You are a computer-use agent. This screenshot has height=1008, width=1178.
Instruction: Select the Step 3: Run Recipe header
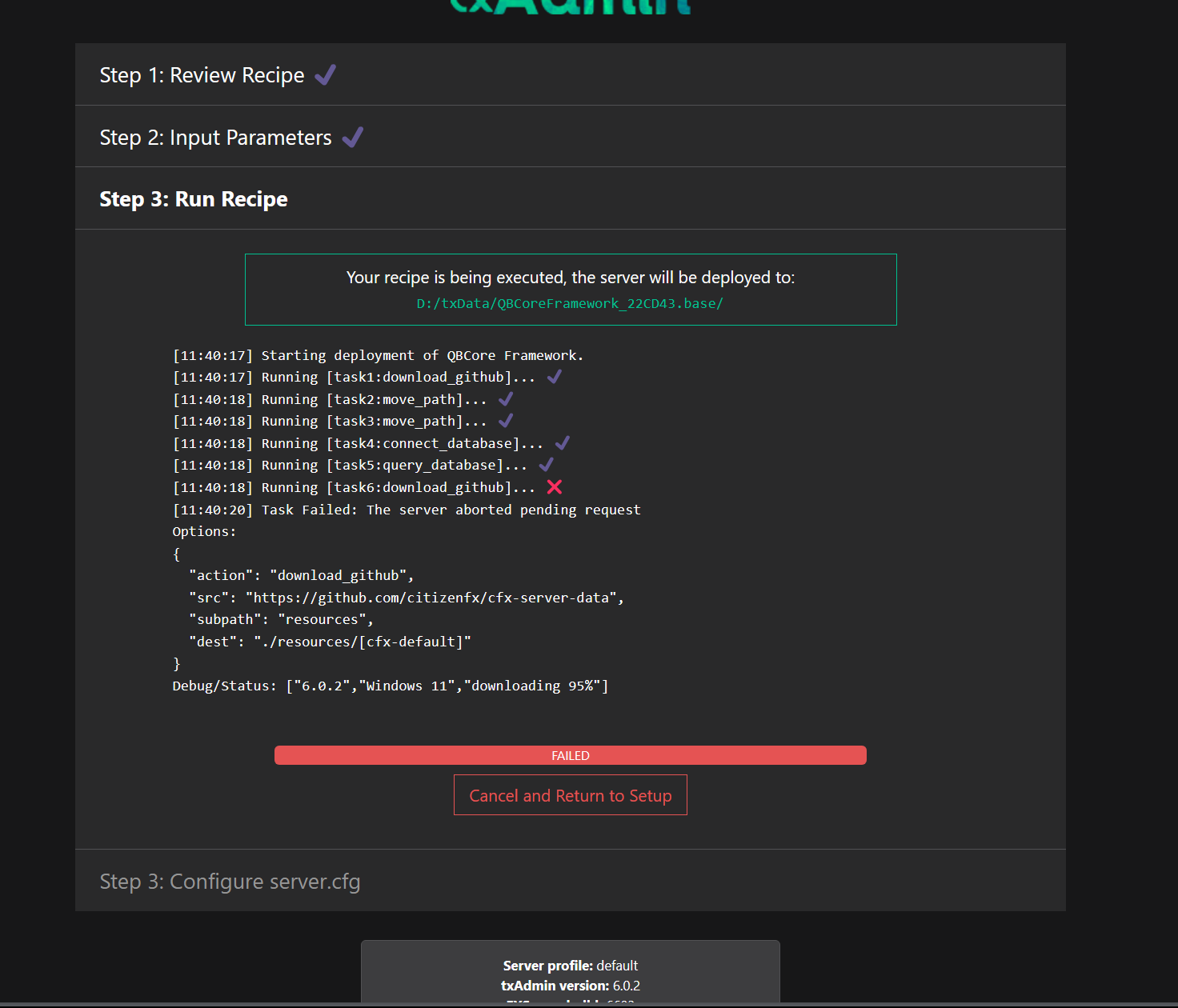click(x=193, y=198)
